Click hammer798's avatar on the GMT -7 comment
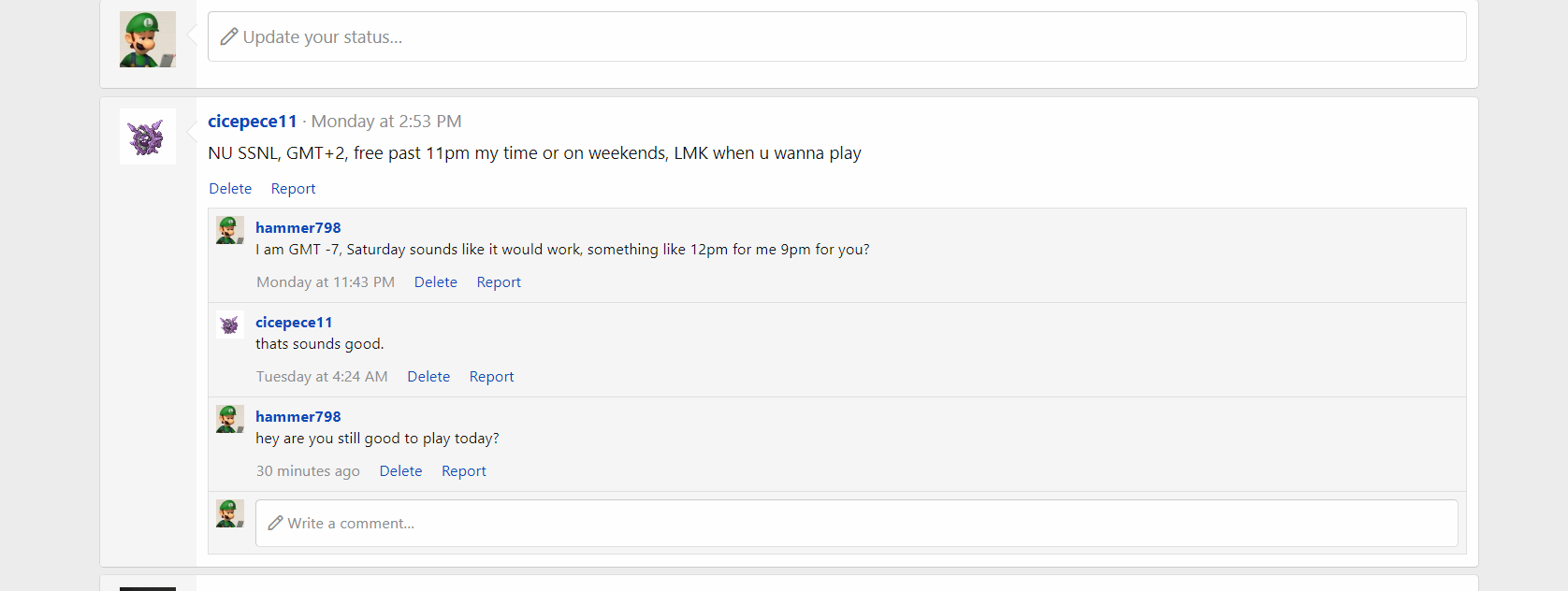 pos(230,230)
